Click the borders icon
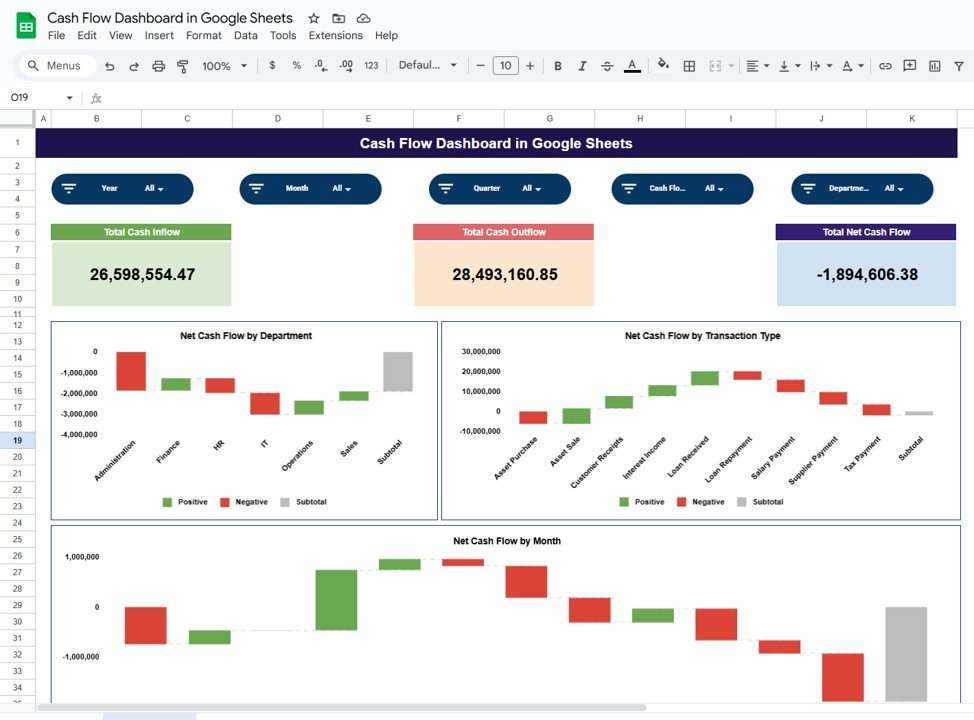Image resolution: width=974 pixels, height=720 pixels. [x=689, y=66]
